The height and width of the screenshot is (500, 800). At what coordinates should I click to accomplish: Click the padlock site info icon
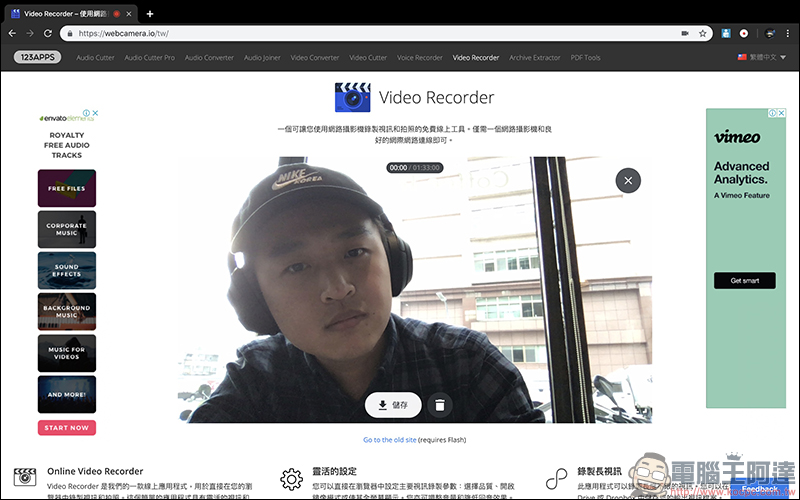point(70,33)
